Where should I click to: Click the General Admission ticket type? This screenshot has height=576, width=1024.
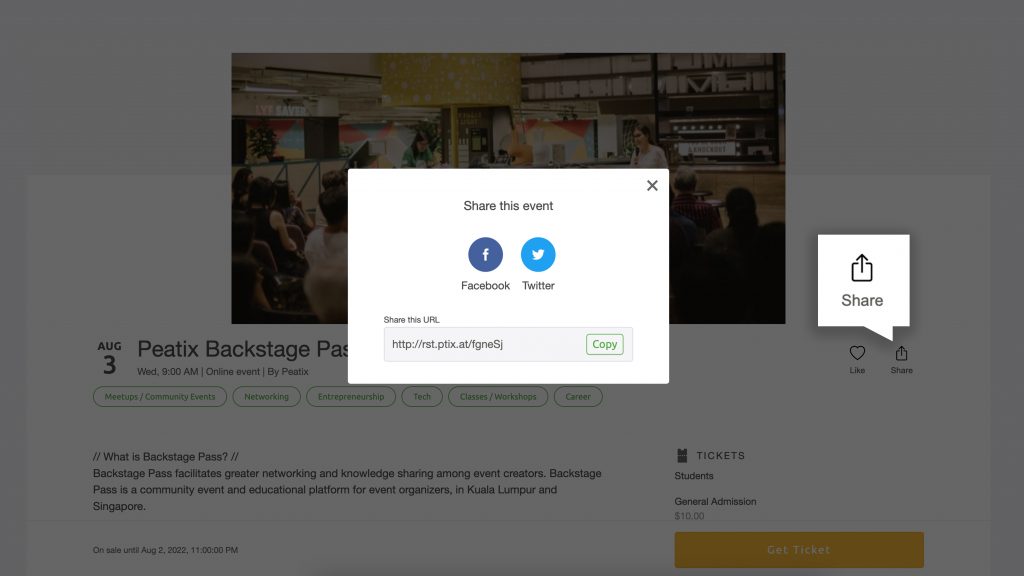715,502
